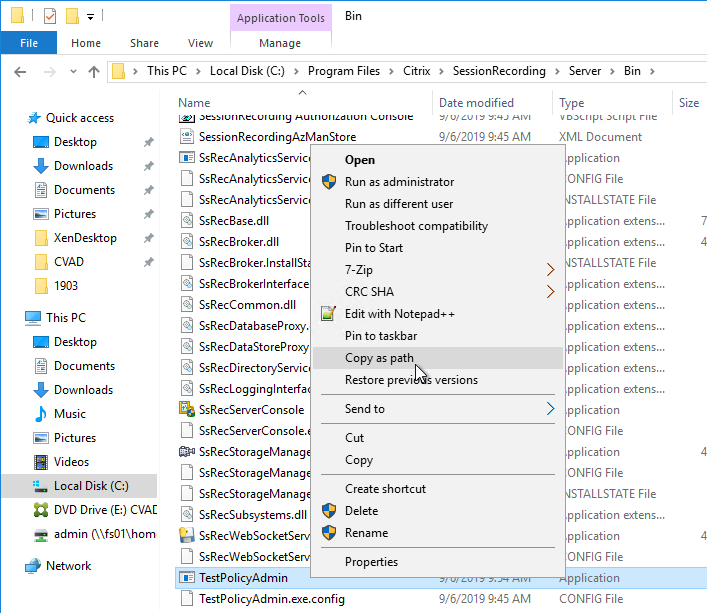The height and width of the screenshot is (613, 707).
Task: Click Local Disk (C:) in the address breadcrumb
Action: [x=247, y=71]
